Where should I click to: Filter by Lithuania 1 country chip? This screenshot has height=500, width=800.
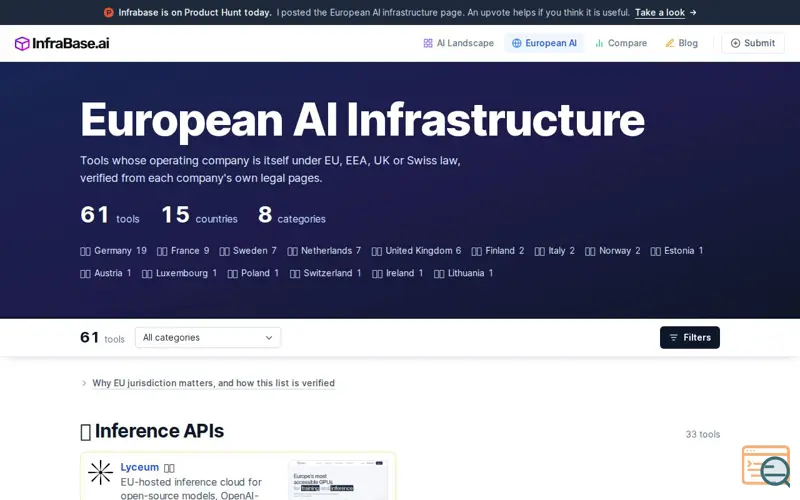click(463, 273)
